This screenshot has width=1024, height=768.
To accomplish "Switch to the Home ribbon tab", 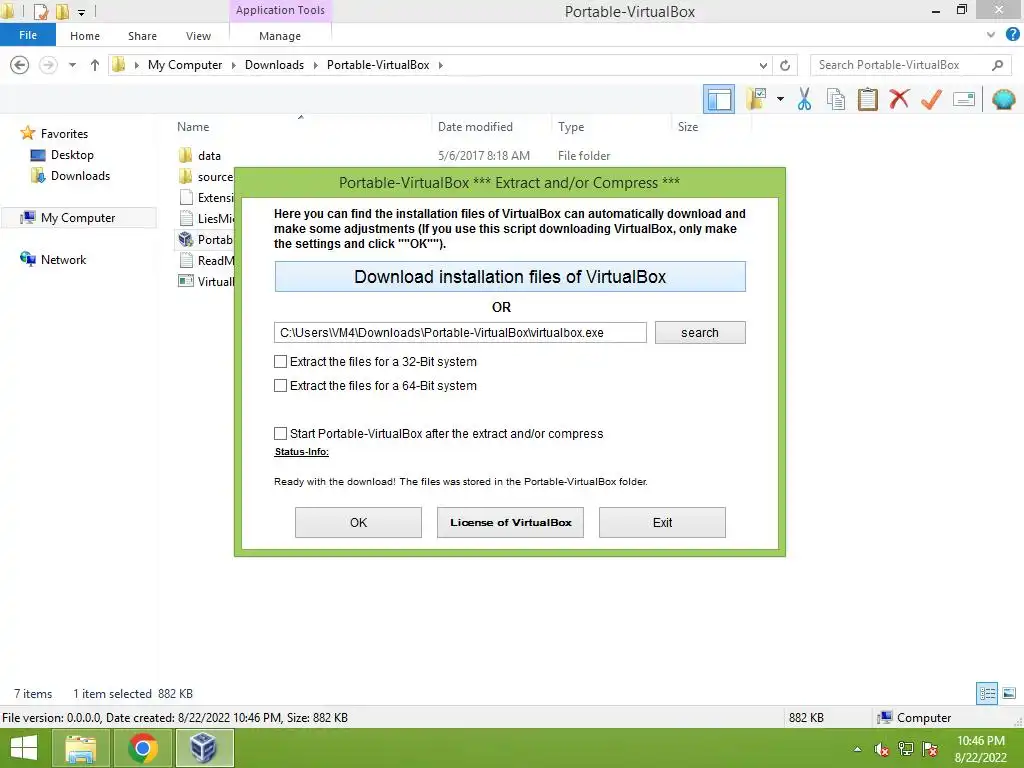I will point(85,36).
